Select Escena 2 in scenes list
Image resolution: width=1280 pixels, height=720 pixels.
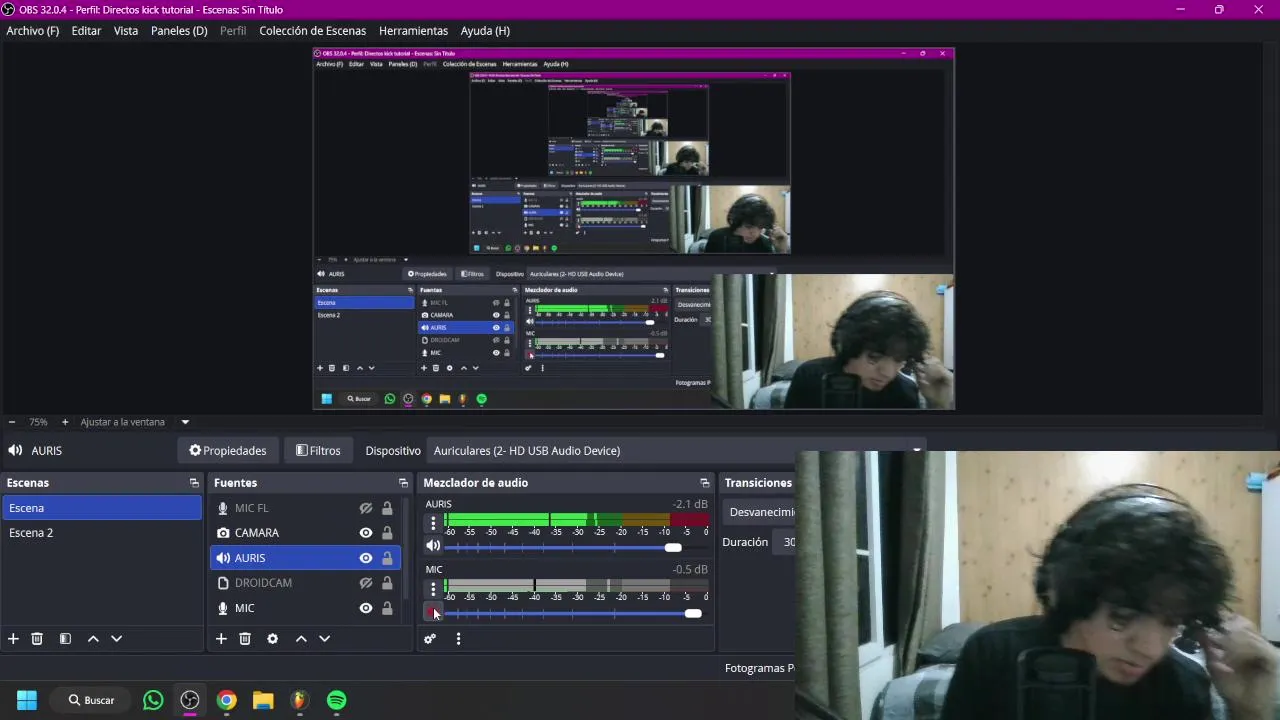pos(101,533)
